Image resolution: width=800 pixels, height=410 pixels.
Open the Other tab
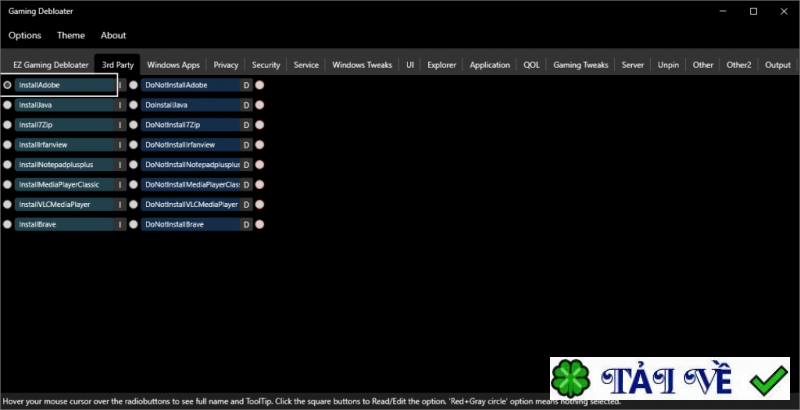click(x=703, y=65)
